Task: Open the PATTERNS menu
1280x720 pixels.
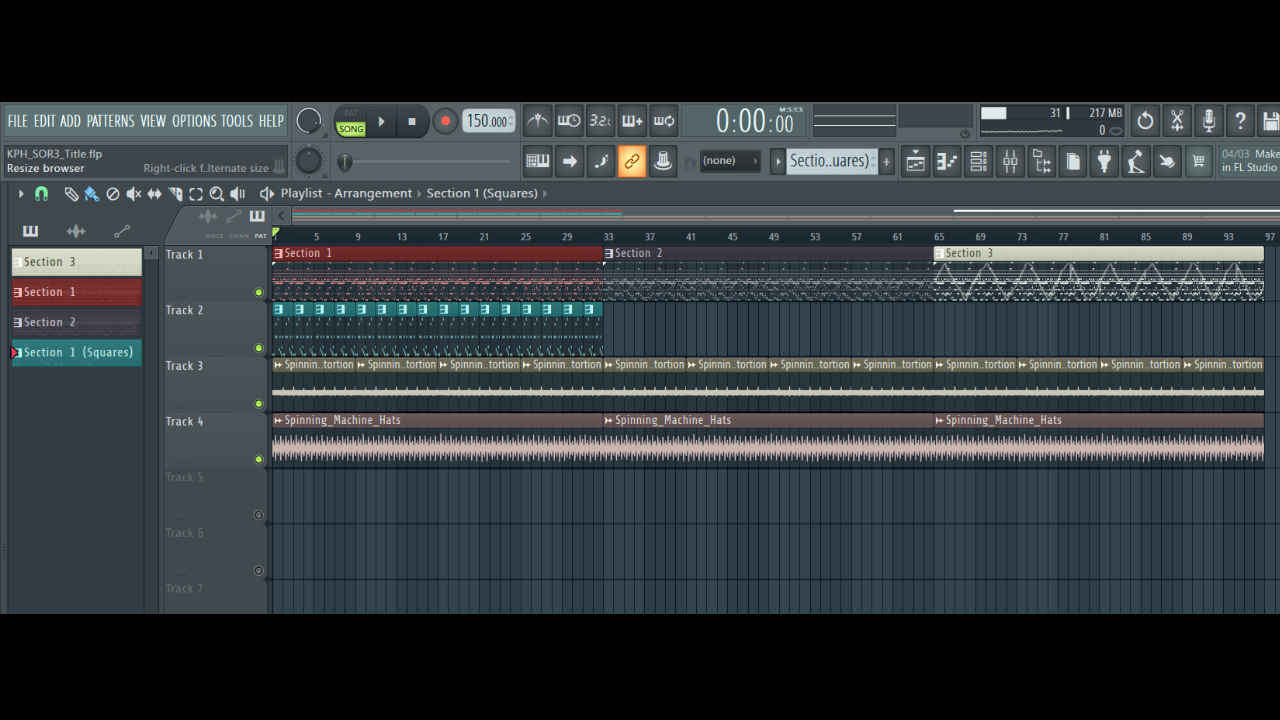Action: coord(110,121)
